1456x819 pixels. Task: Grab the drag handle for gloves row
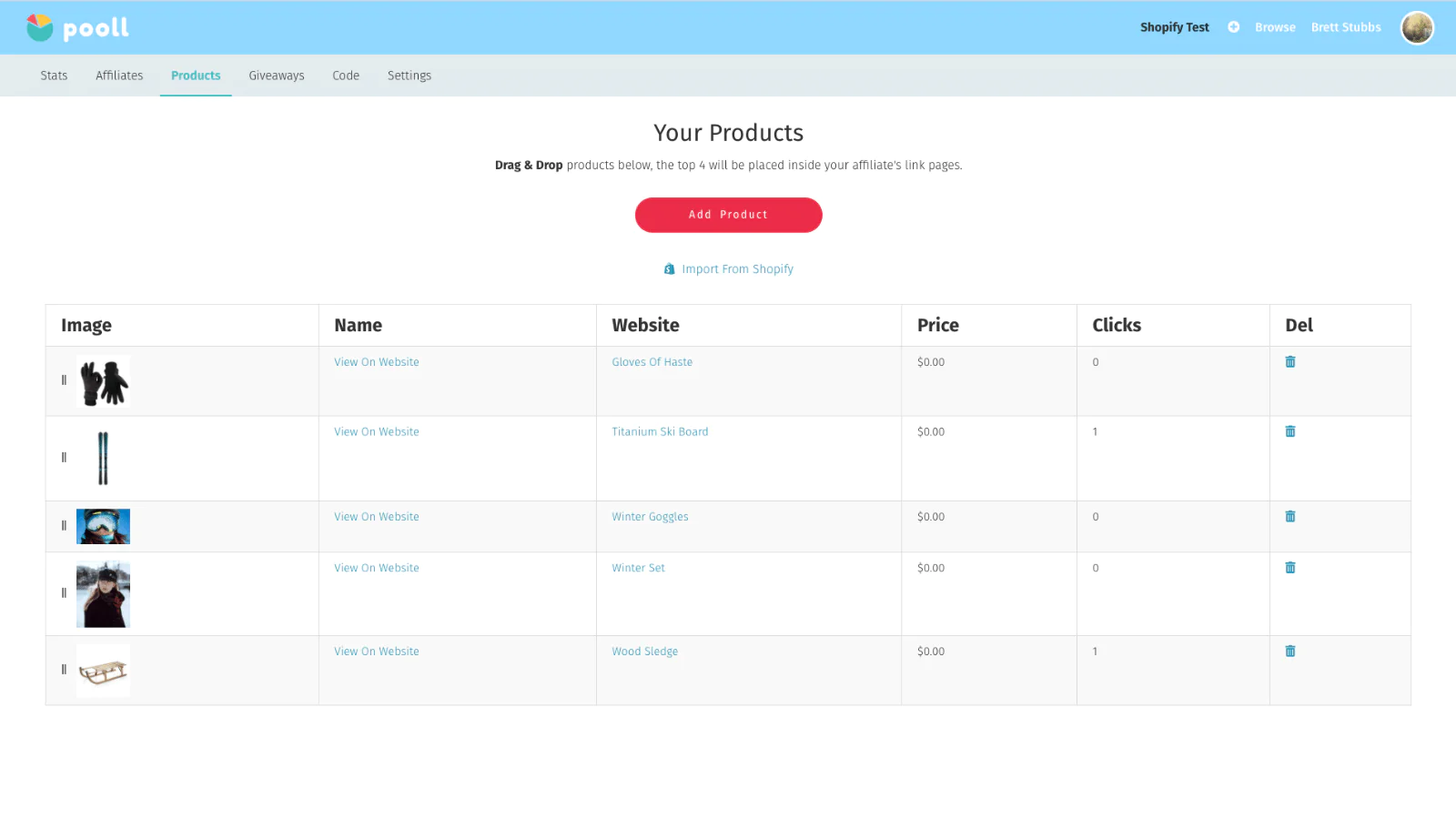pos(64,380)
